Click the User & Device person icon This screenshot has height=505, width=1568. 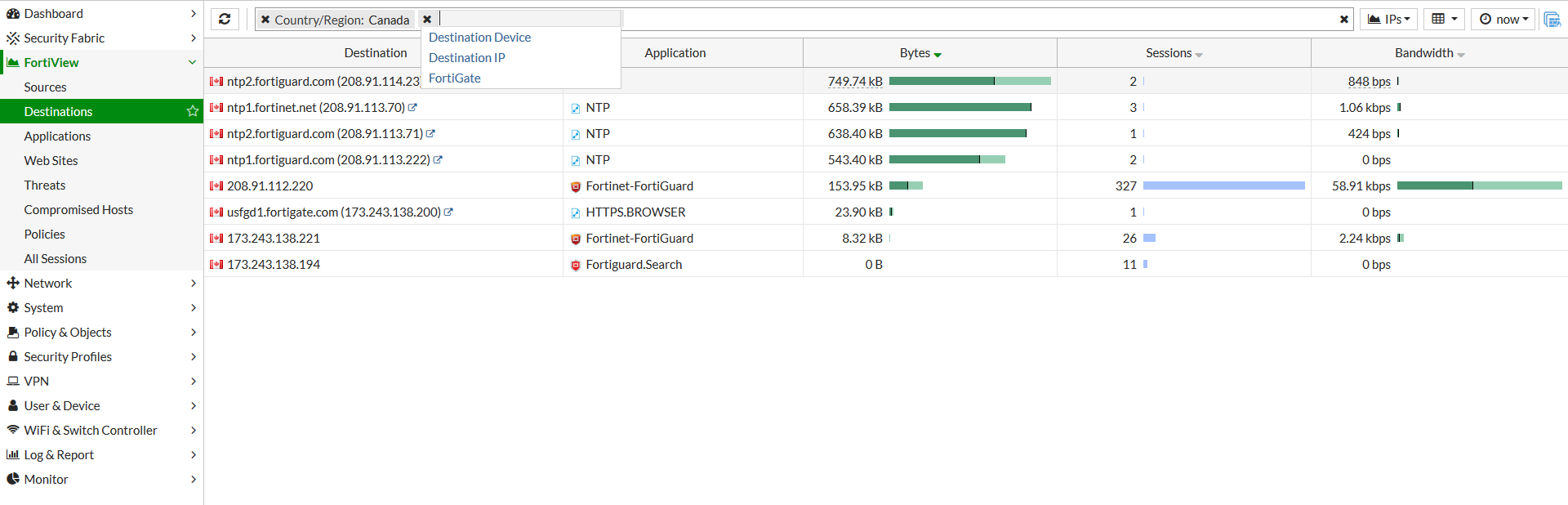pos(13,405)
